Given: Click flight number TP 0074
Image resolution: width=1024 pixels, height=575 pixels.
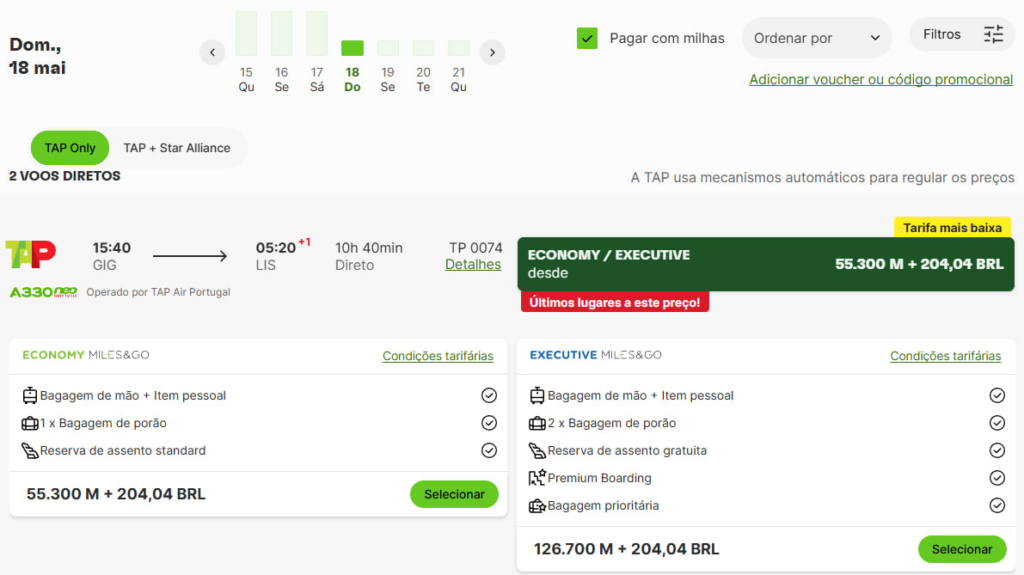Looking at the screenshot, I should [x=475, y=248].
